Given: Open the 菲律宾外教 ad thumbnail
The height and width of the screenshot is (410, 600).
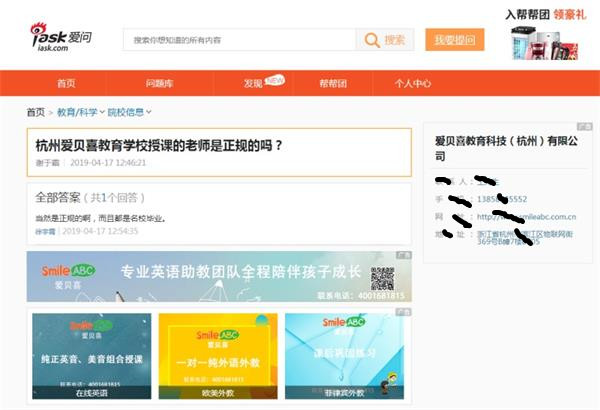Looking at the screenshot, I should click(344, 356).
